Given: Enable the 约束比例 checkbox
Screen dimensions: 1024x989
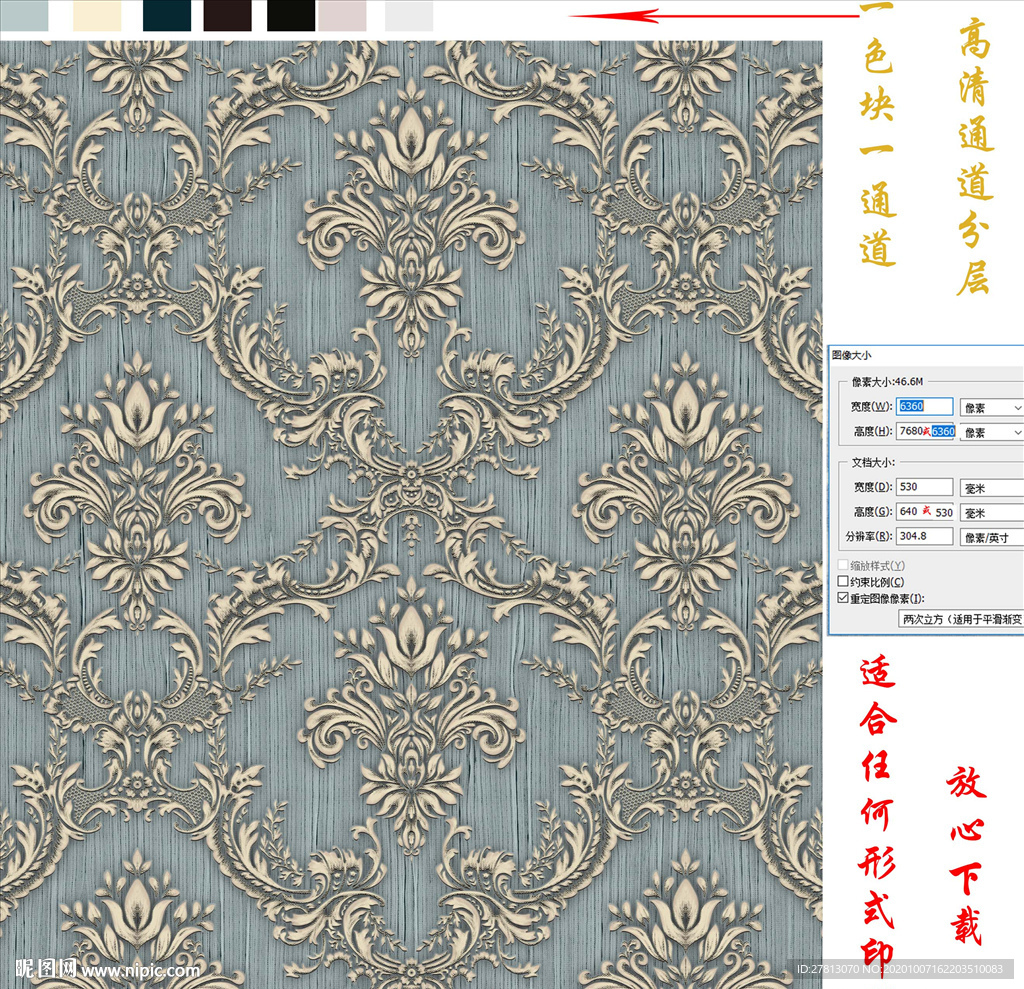Looking at the screenshot, I should click(843, 581).
